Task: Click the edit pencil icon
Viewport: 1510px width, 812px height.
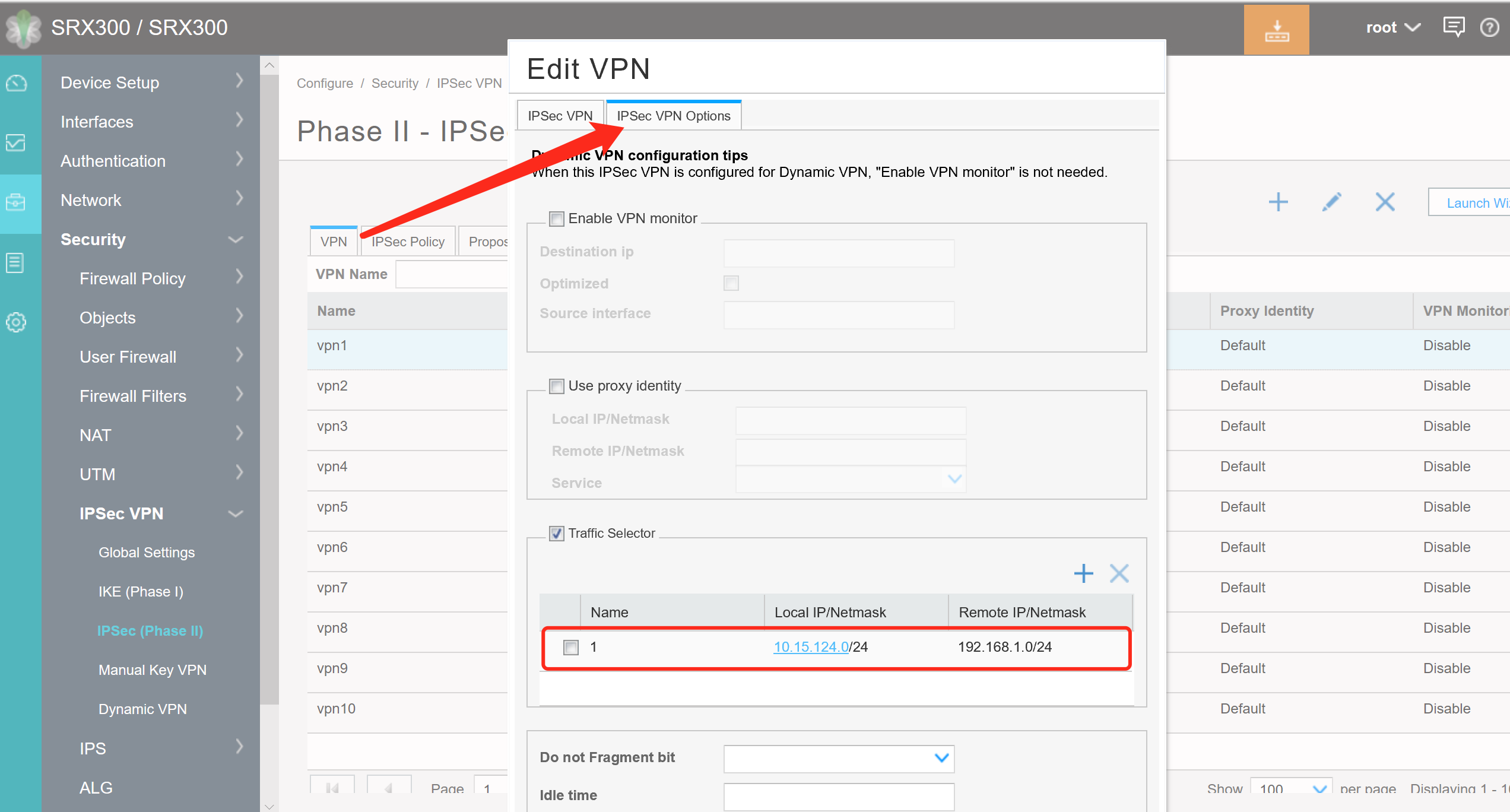Action: [x=1331, y=202]
